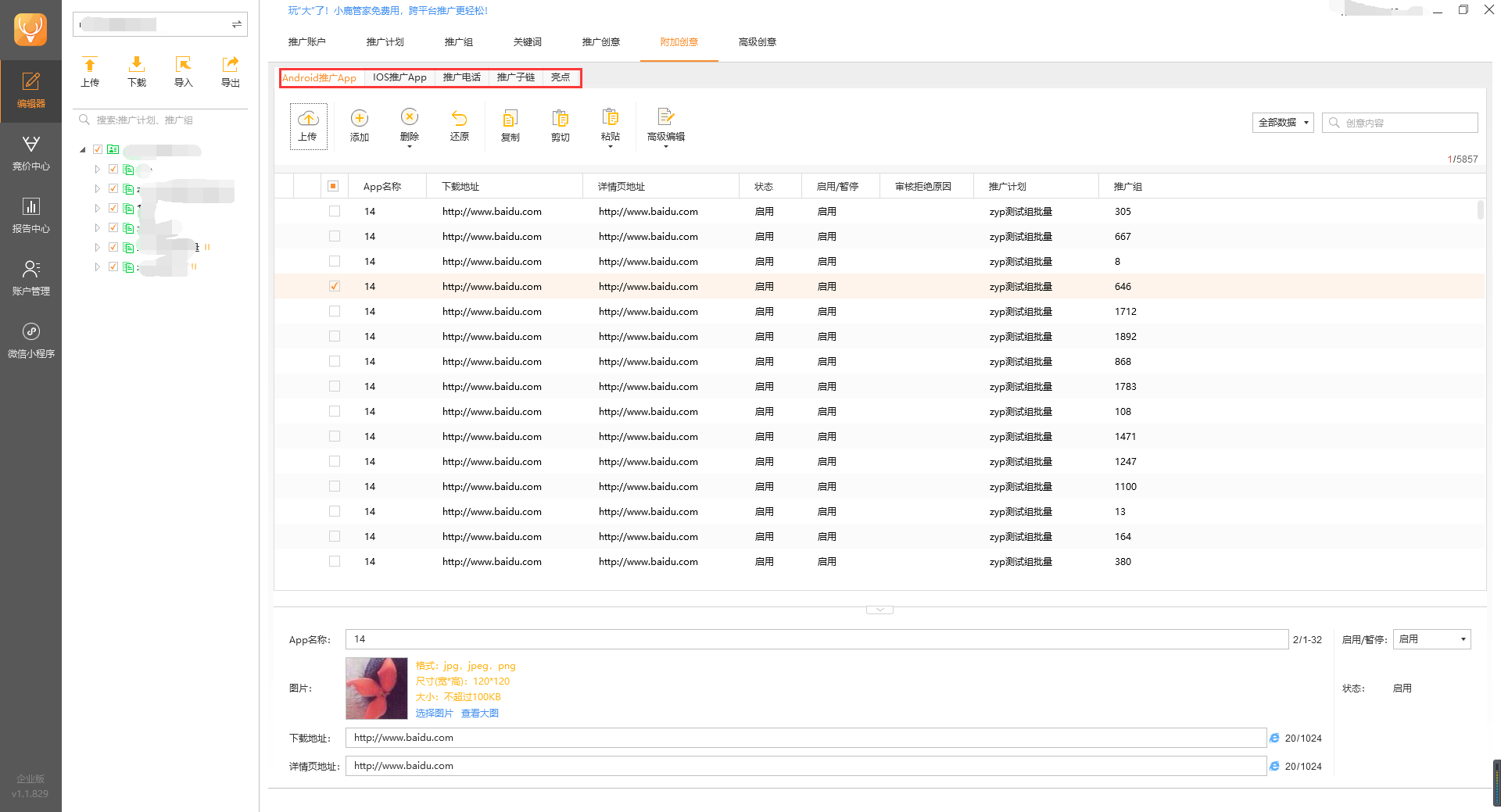Switch to the 推广创意 tab
This screenshot has height=812, width=1501.
[601, 42]
